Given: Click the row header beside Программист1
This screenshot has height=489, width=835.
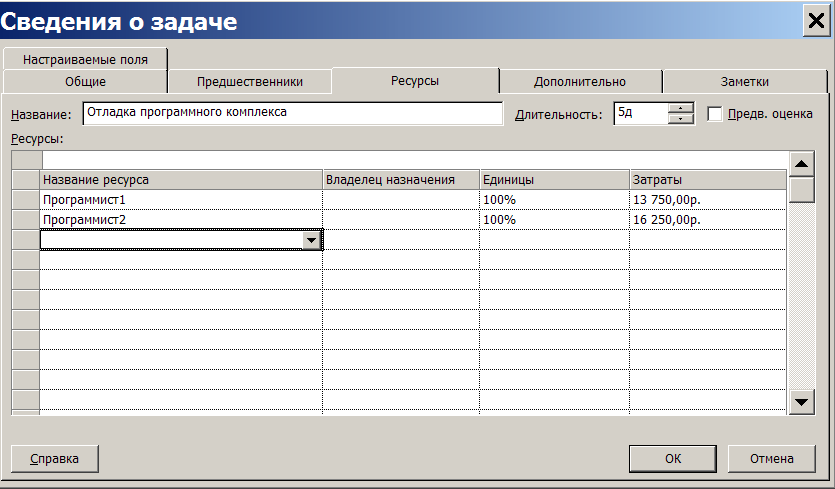Looking at the screenshot, I should click(26, 200).
